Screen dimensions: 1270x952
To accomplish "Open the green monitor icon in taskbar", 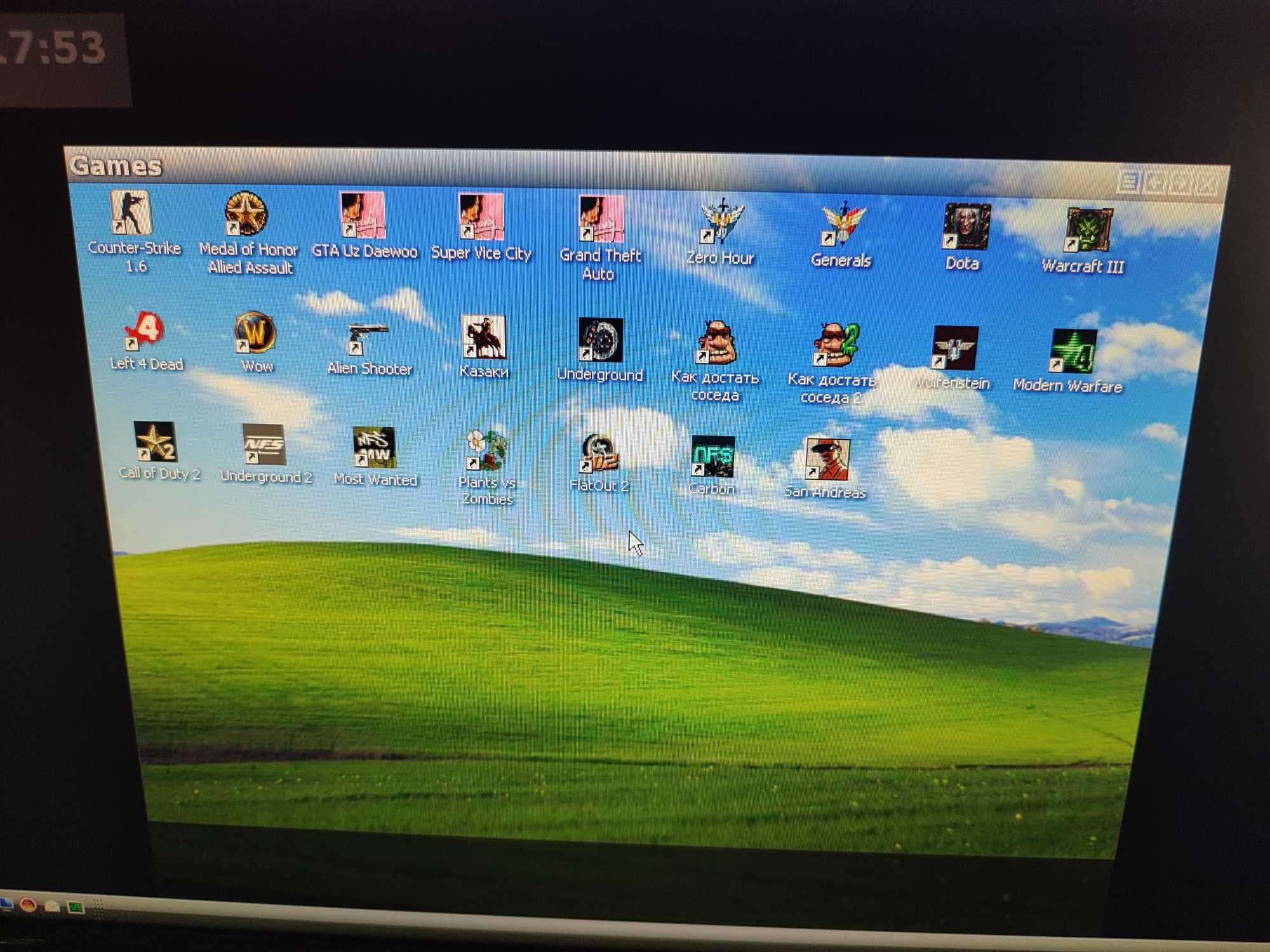I will click(76, 907).
